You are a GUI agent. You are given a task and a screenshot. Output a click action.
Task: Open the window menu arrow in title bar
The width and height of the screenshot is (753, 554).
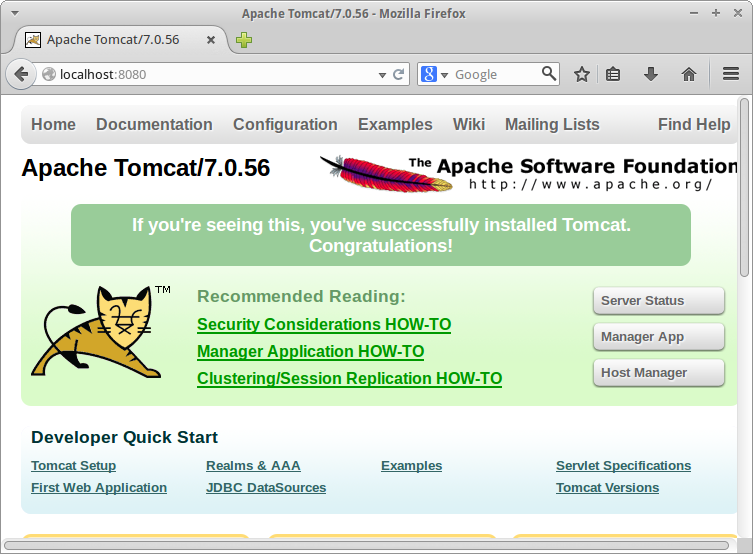click(15, 13)
